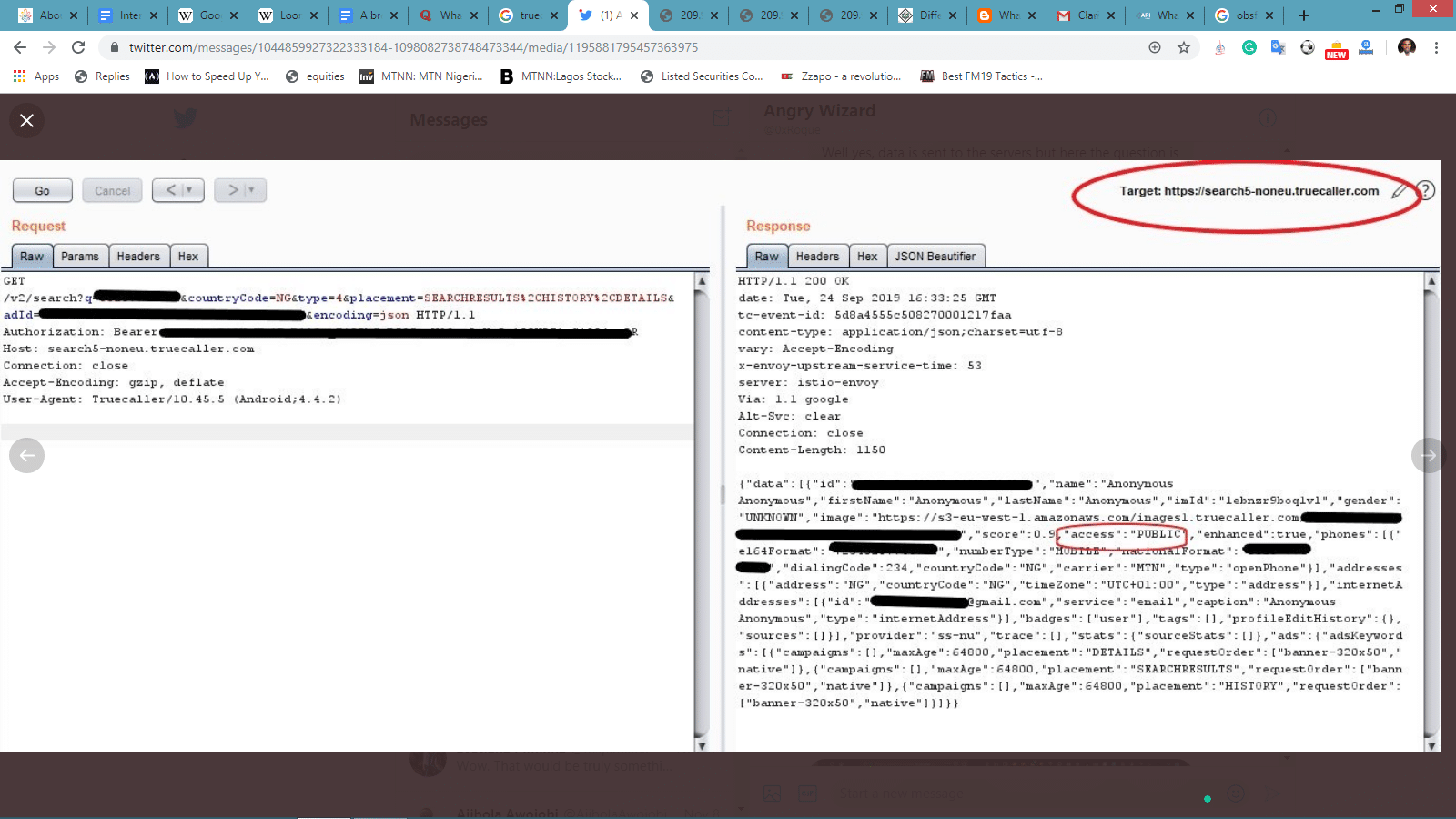Screen dimensions: 1456x819
Task: Open the 'Zzapo - a revolutio...' bookmark
Action: click(x=841, y=76)
